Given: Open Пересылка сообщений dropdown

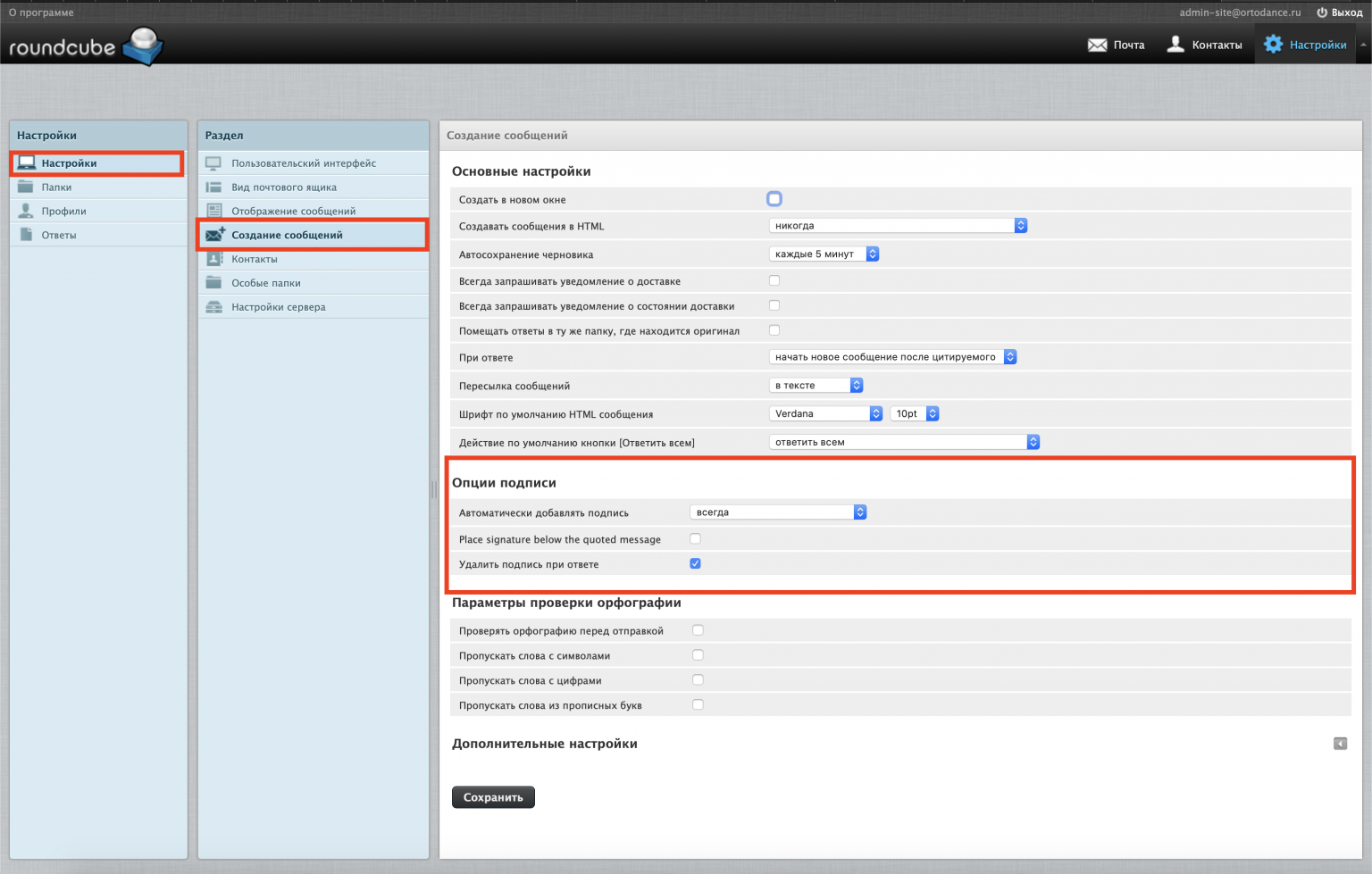Looking at the screenshot, I should (816, 386).
